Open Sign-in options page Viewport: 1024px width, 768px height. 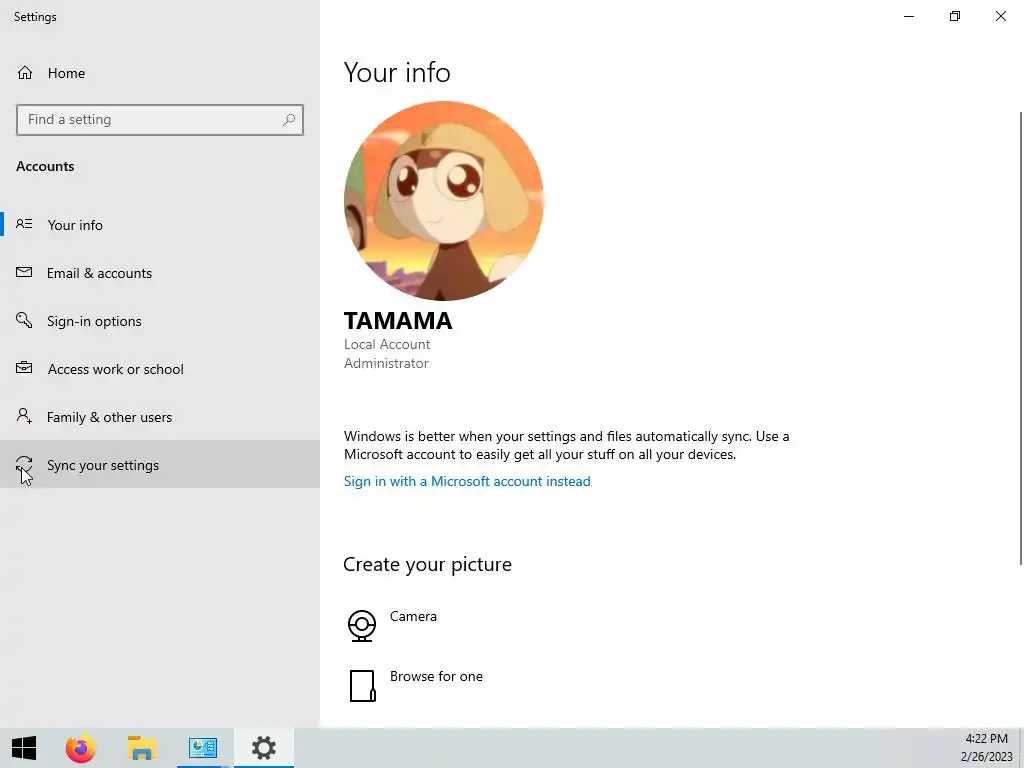pyautogui.click(x=160, y=321)
